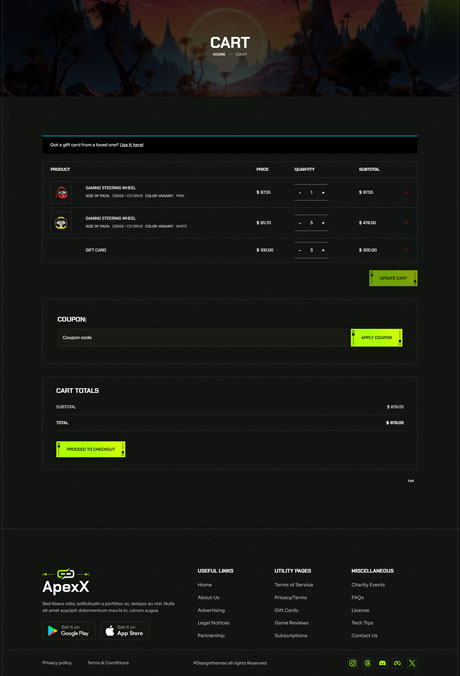Click the Apply Coupon button
This screenshot has height=676, width=460.
click(x=376, y=338)
